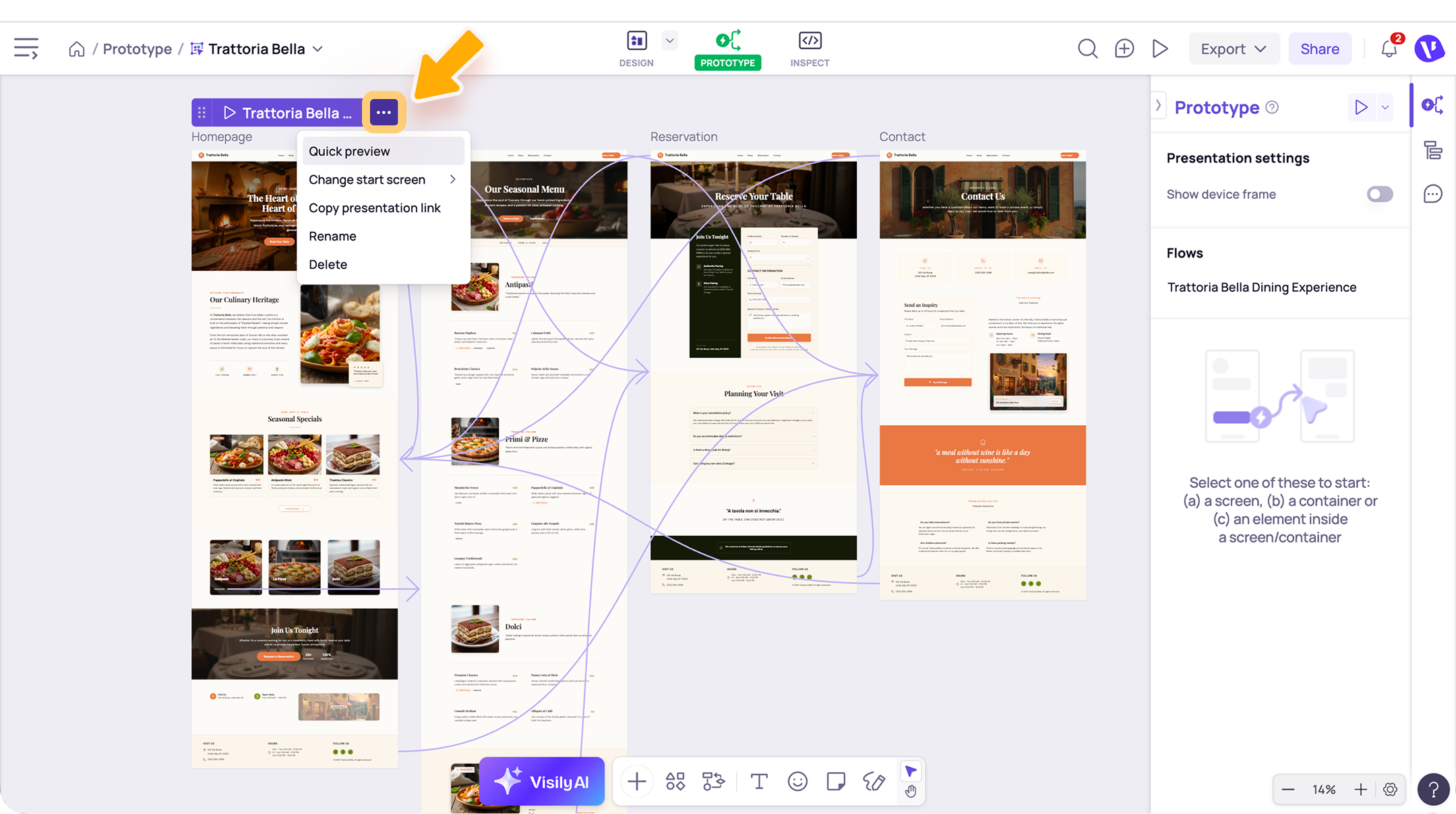Collapse the right Prototype panel
Viewport: 1456px width, 814px height.
pyautogui.click(x=1158, y=105)
